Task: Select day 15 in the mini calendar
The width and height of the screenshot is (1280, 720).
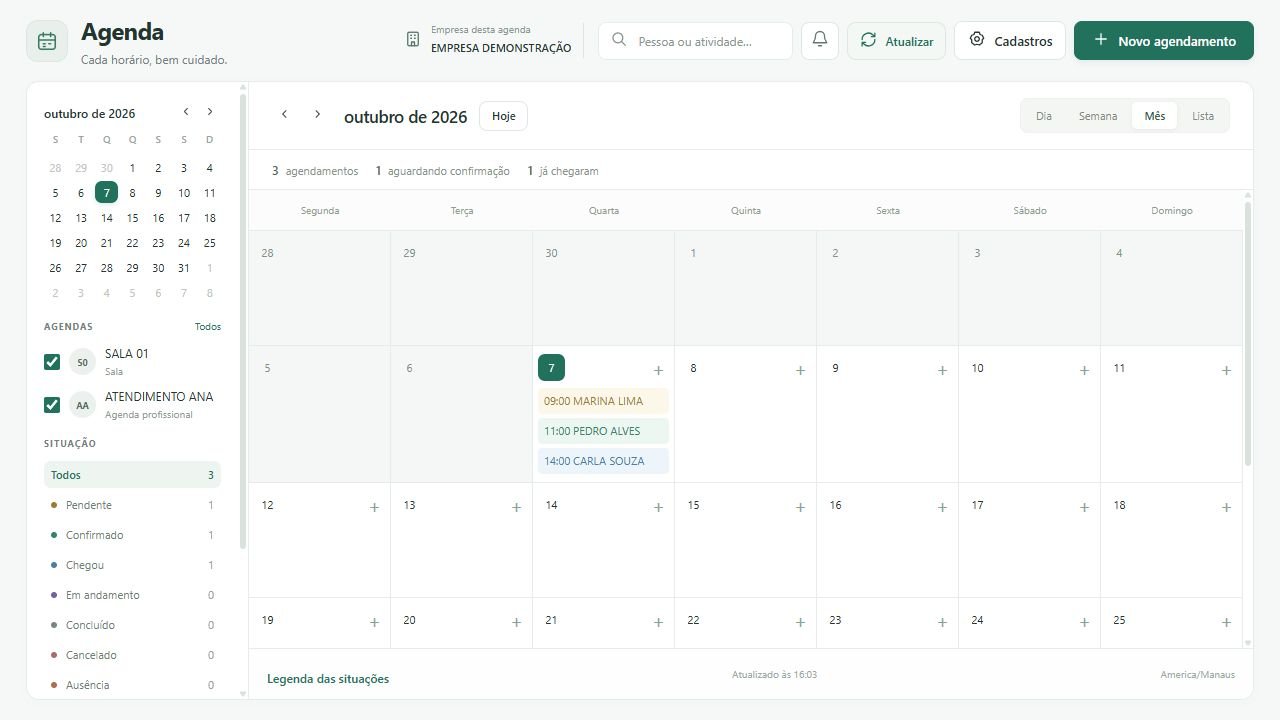Action: [132, 218]
